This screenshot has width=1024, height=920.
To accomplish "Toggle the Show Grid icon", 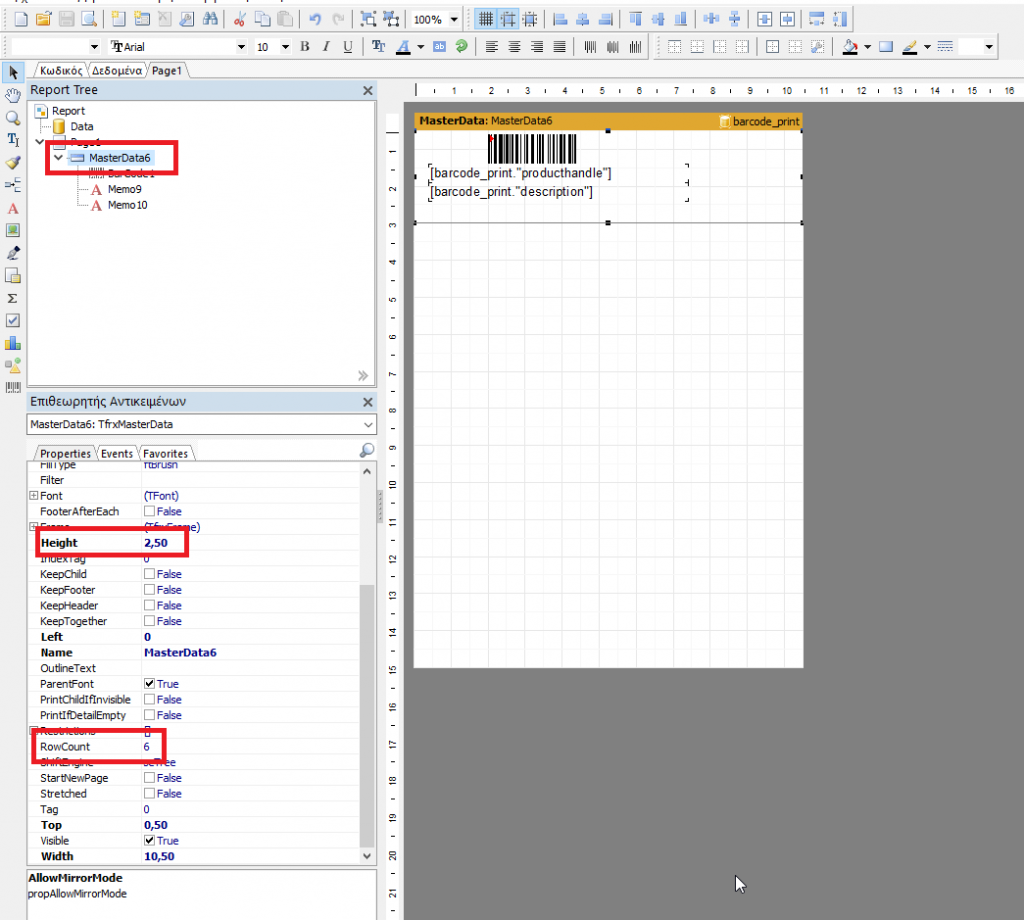I will pos(485,19).
